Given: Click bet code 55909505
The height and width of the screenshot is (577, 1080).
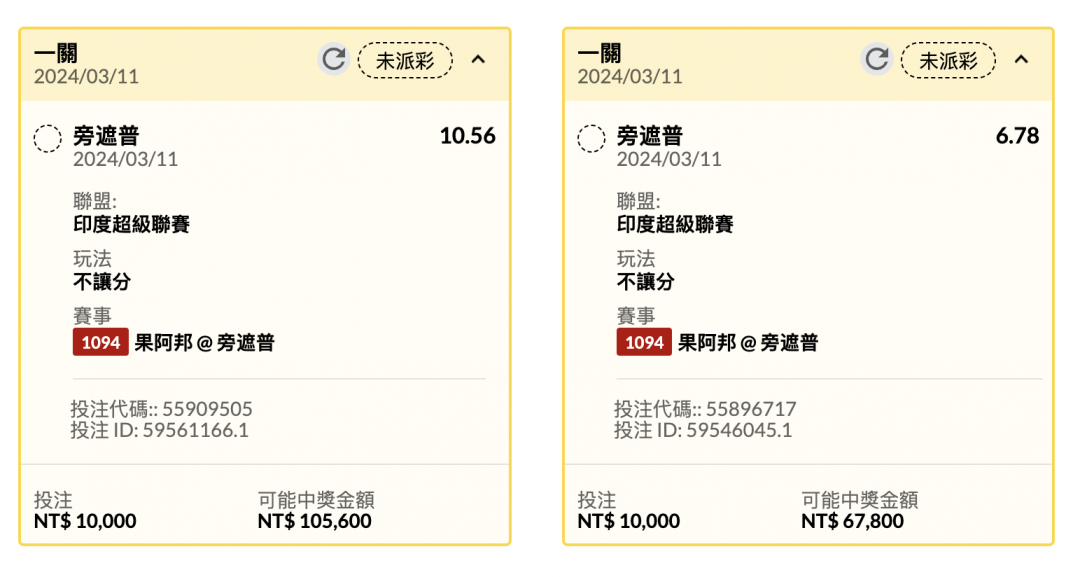Looking at the screenshot, I should click(x=207, y=409).
